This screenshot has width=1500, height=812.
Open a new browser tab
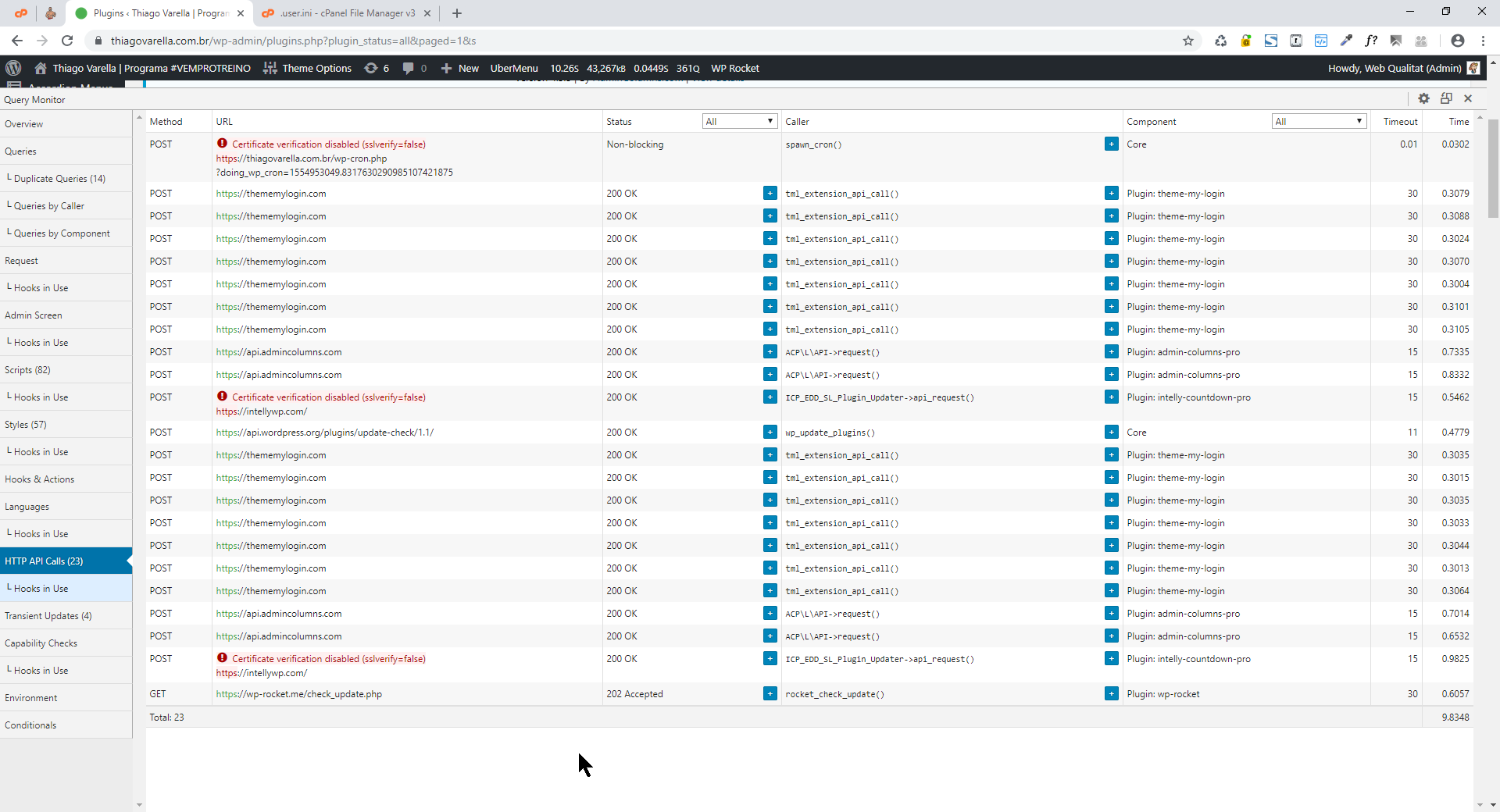457,13
